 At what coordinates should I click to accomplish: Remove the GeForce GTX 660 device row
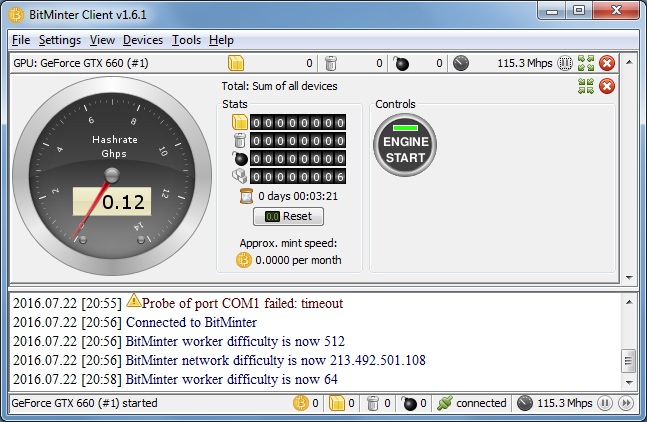click(607, 63)
